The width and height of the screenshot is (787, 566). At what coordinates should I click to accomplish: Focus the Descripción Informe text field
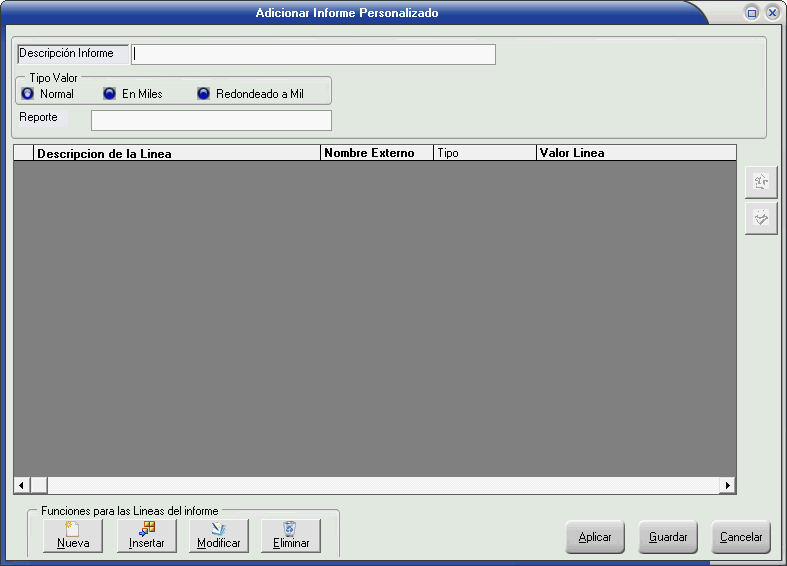(314, 54)
